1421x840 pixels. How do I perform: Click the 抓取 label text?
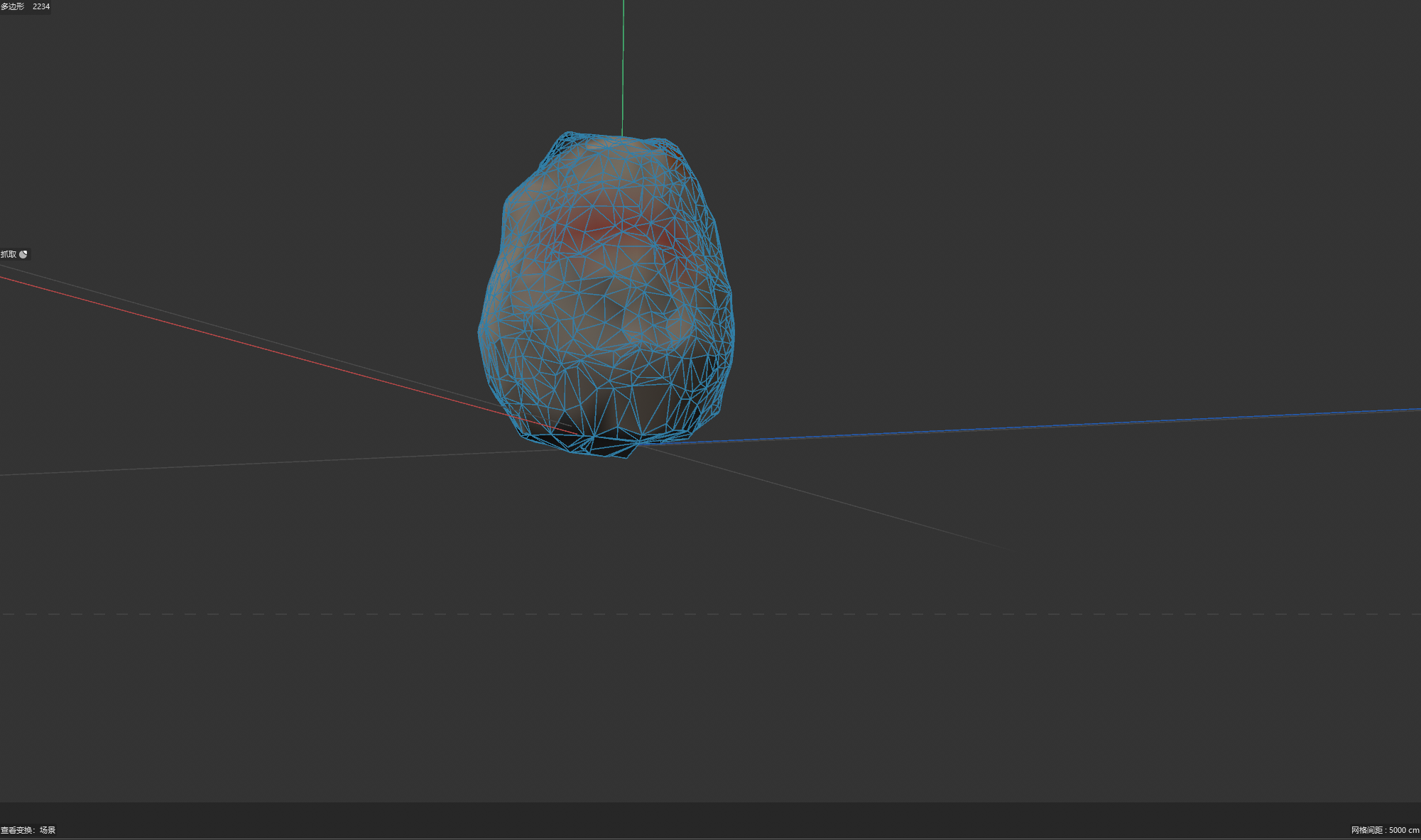click(x=9, y=254)
